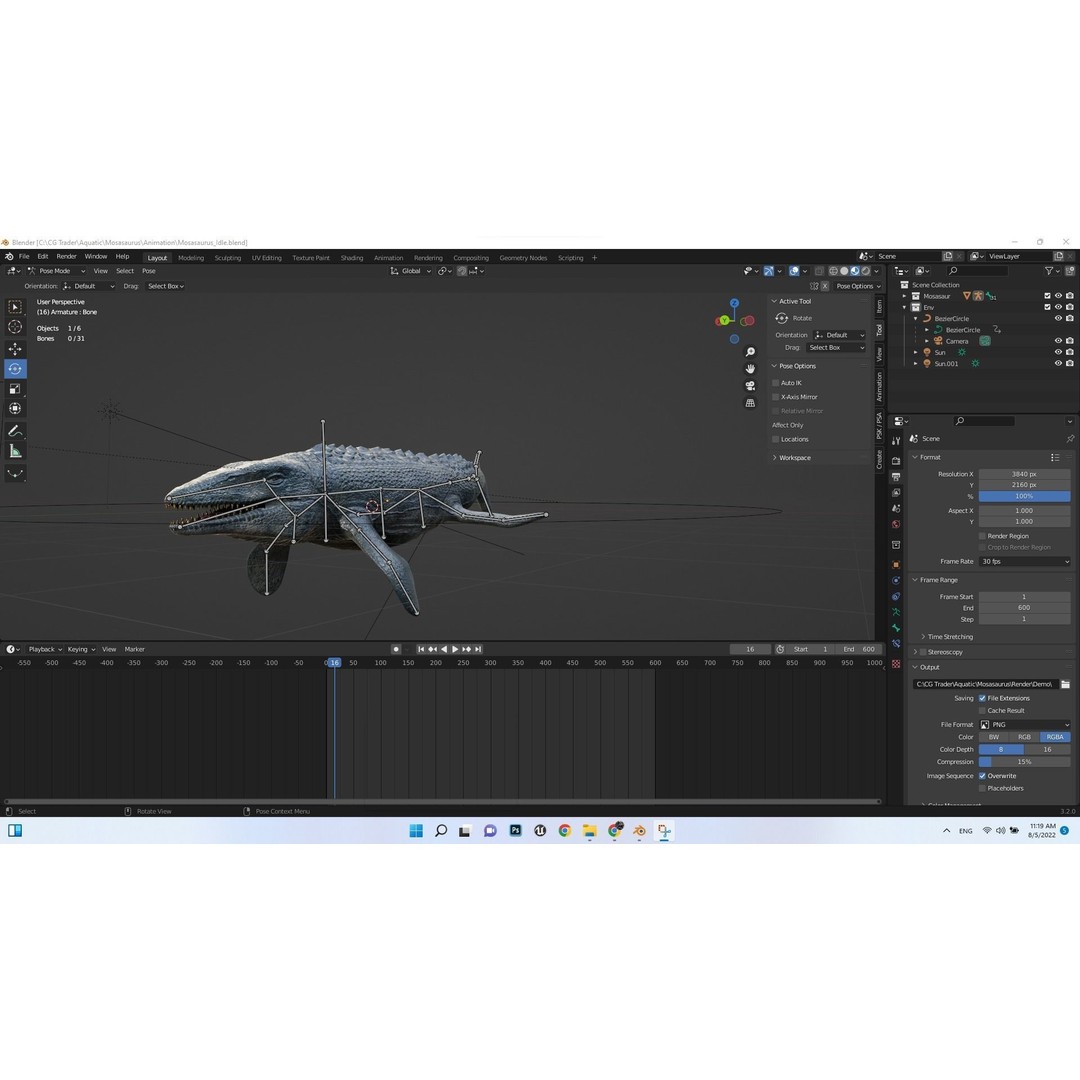Hide Sun.001 in viewport

tap(1058, 364)
